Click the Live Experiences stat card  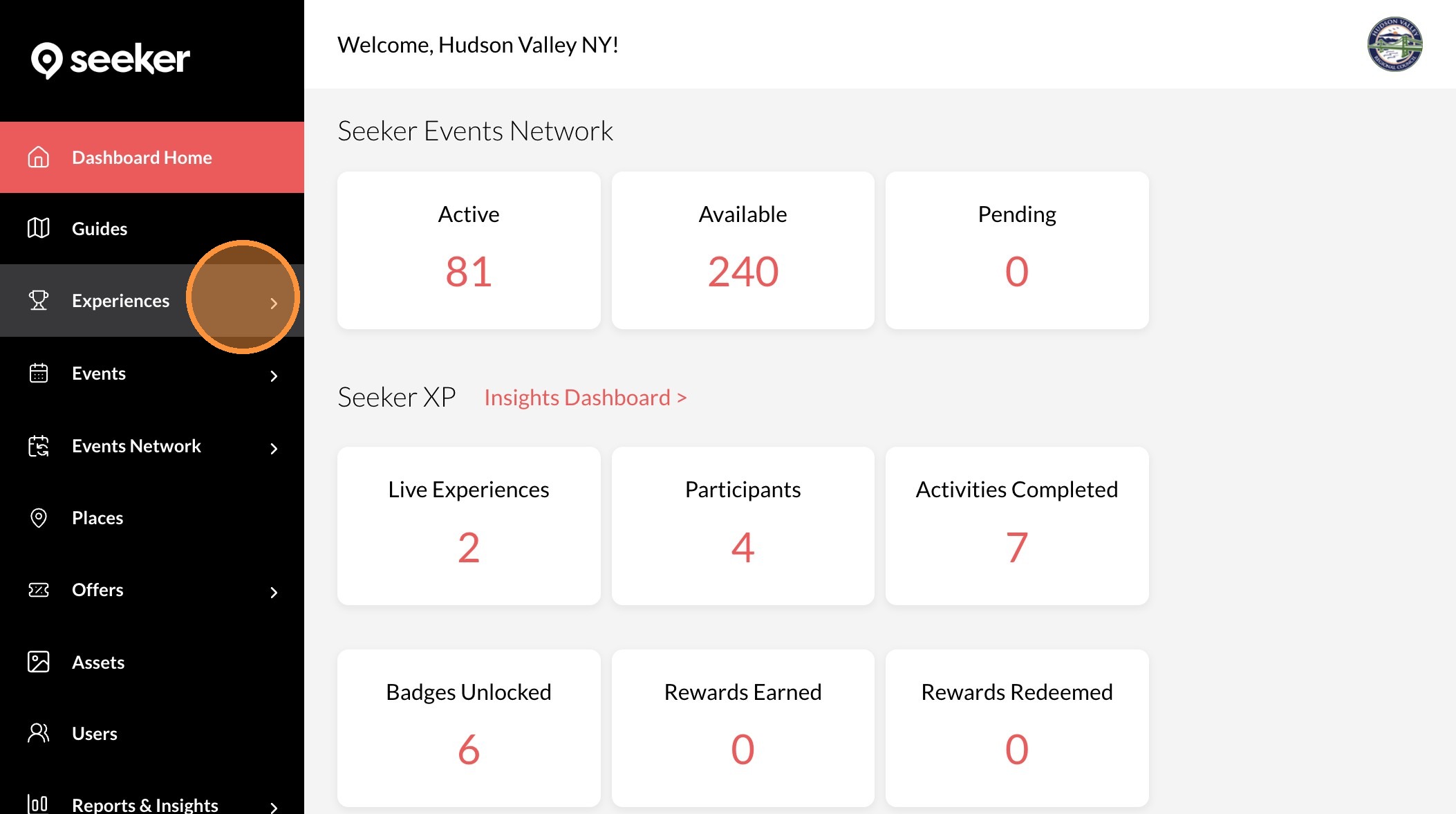tap(469, 526)
